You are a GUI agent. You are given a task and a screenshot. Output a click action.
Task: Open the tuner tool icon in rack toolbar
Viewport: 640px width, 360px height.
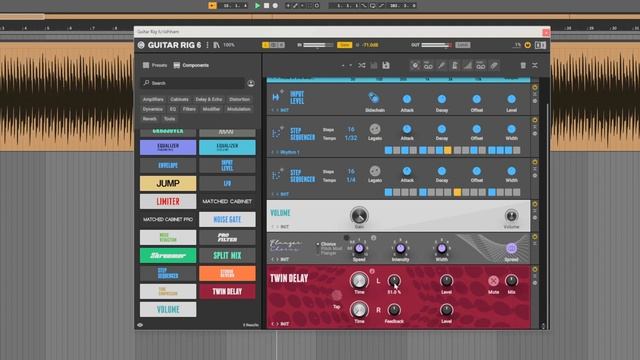point(415,65)
